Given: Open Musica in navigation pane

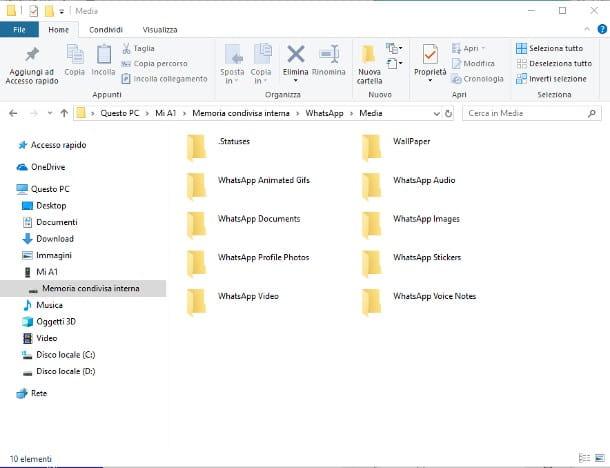Looking at the screenshot, I should click(43, 305).
